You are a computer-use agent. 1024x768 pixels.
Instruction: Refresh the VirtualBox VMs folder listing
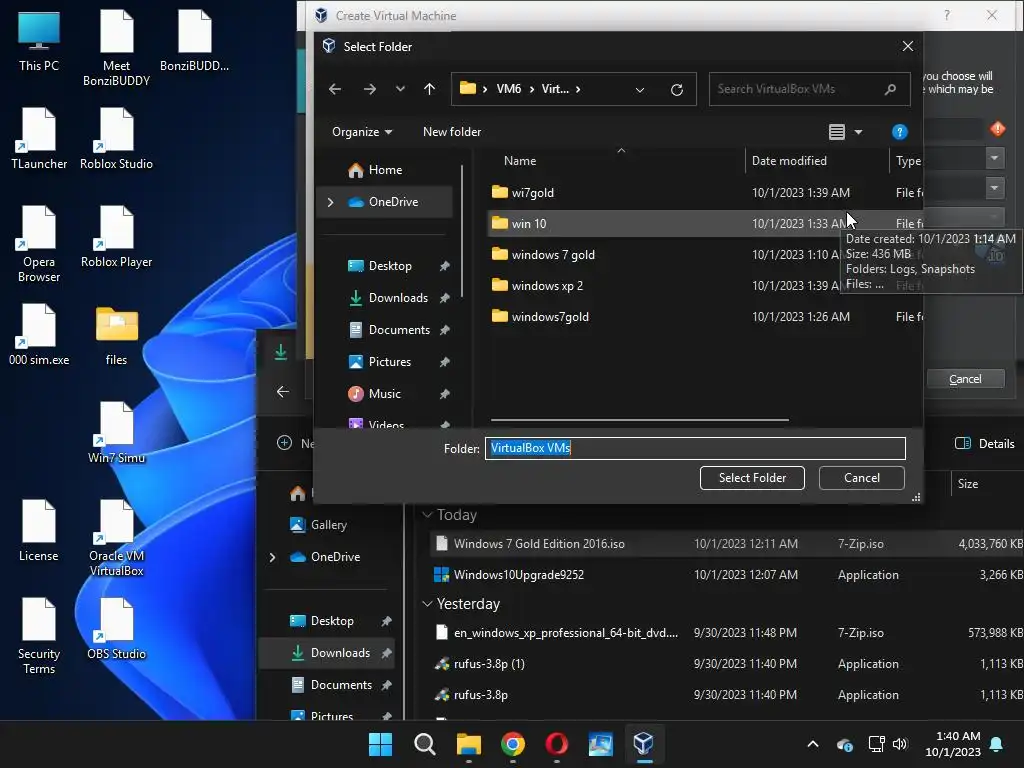point(677,89)
